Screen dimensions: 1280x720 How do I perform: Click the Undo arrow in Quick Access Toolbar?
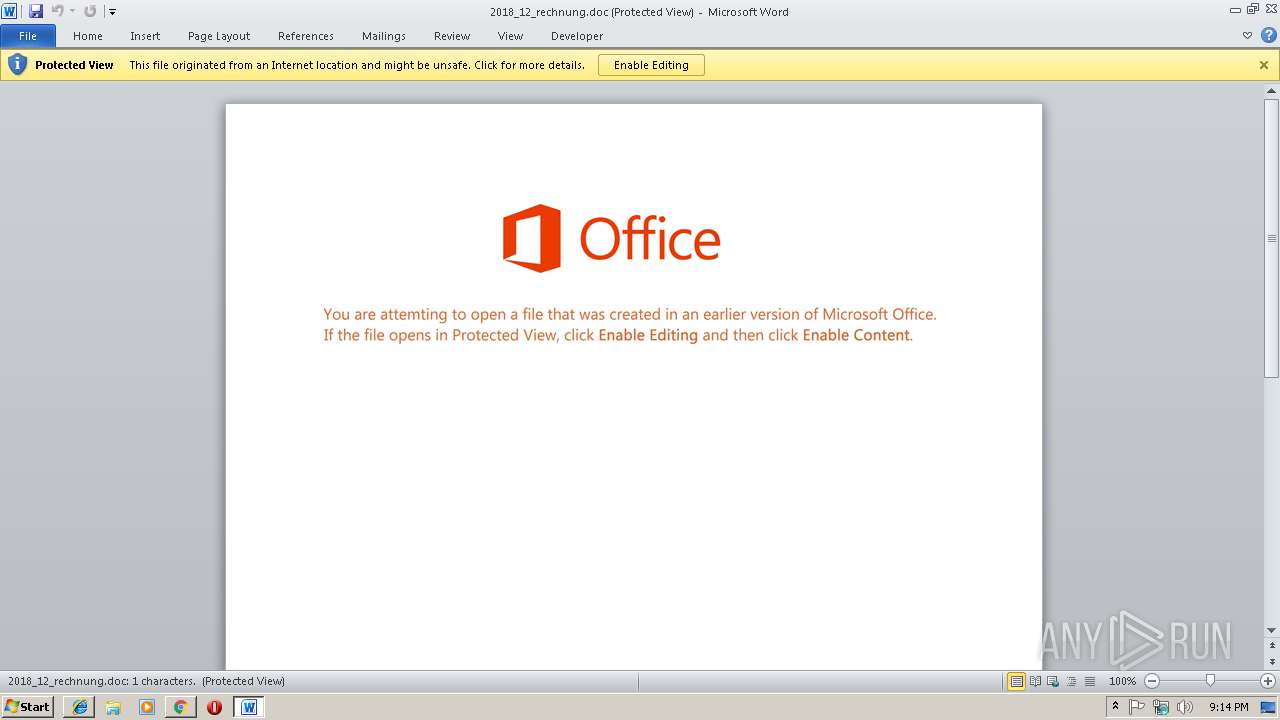pyautogui.click(x=58, y=11)
